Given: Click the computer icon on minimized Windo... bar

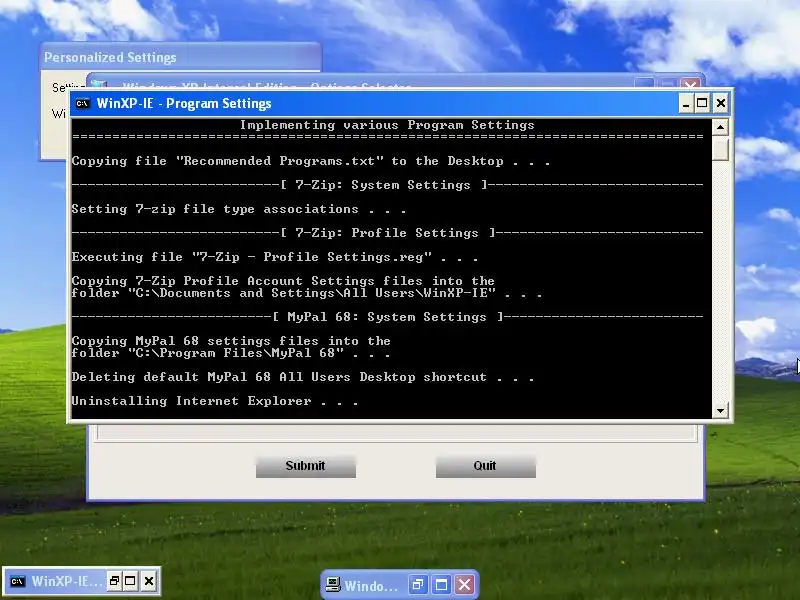Looking at the screenshot, I should tap(333, 585).
